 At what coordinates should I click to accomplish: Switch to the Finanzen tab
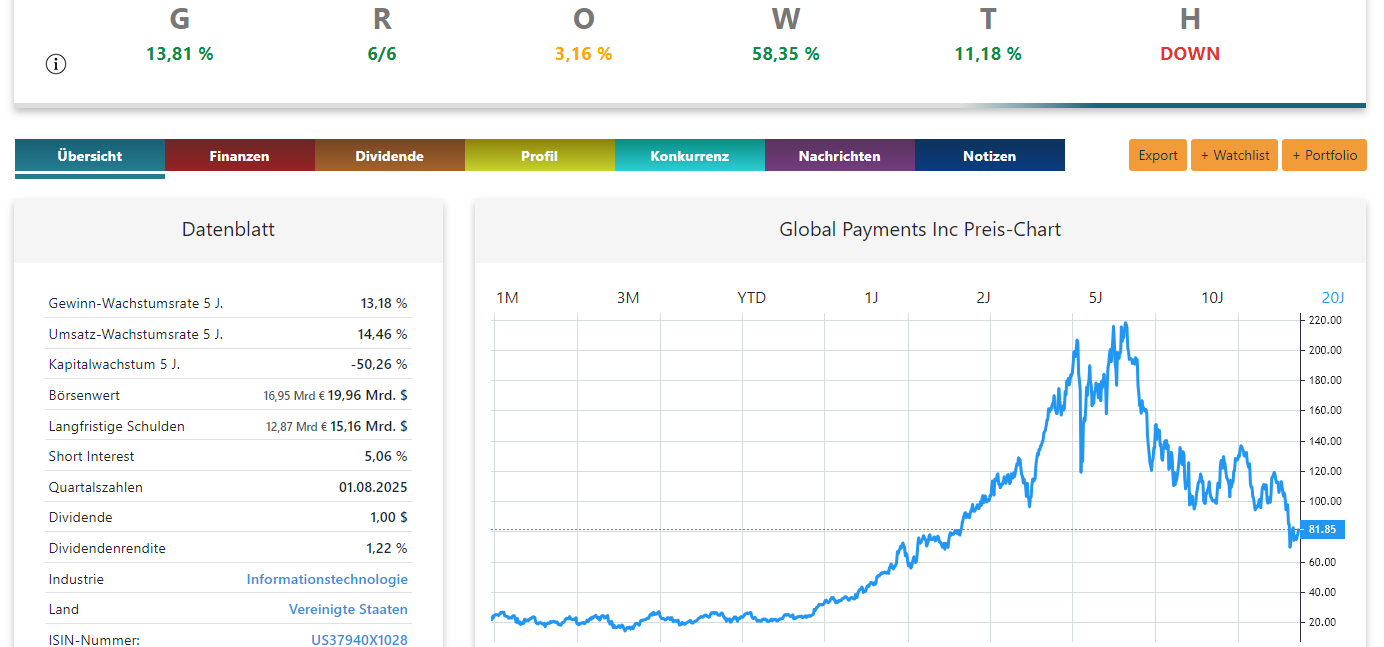click(240, 156)
